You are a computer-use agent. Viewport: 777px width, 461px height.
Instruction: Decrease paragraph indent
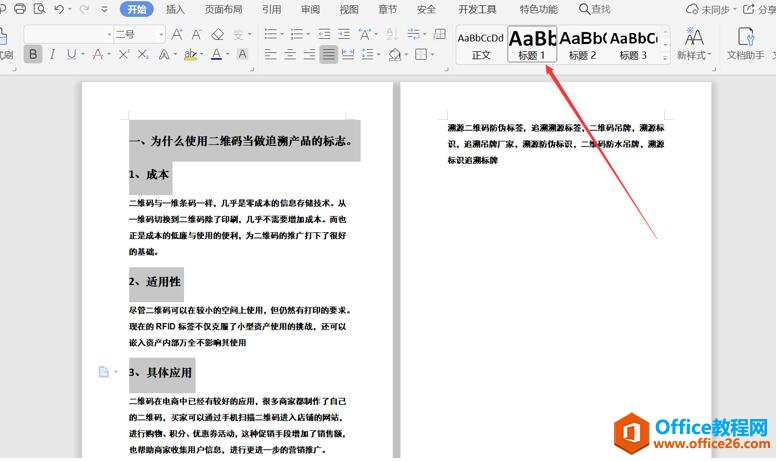(x=324, y=34)
